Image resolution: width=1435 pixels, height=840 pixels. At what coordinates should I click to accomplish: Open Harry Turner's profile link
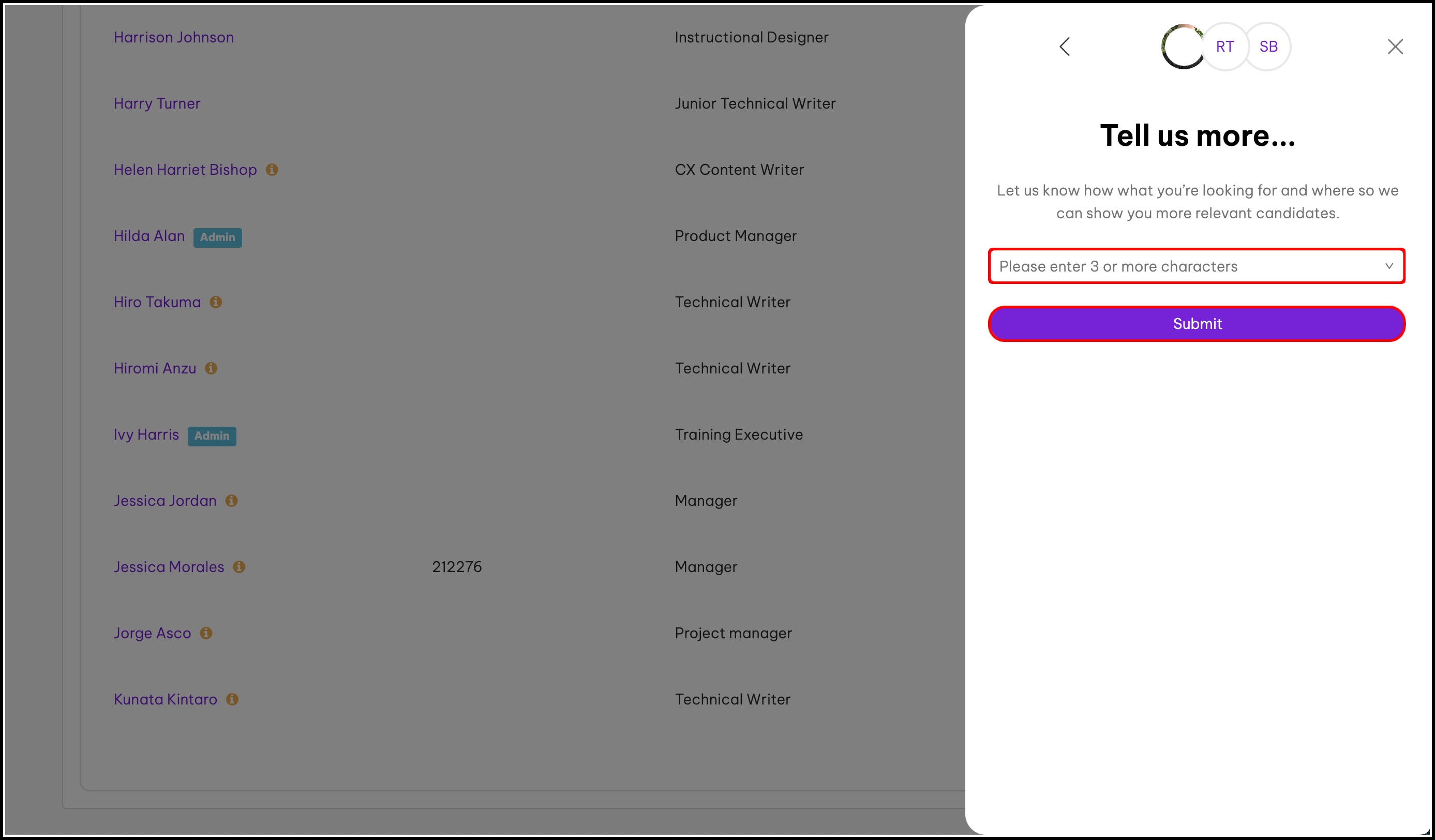[x=157, y=103]
